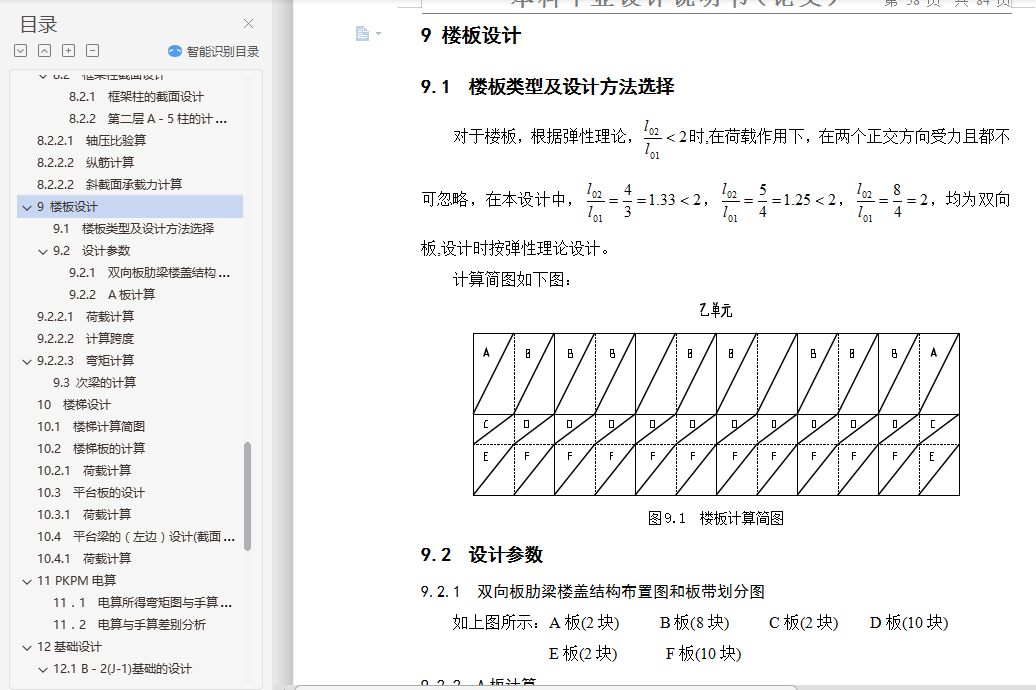Collapse the 12.1 B-2(J-1) 基础的设计 node
Image resolution: width=1036 pixels, height=690 pixels.
point(43,669)
